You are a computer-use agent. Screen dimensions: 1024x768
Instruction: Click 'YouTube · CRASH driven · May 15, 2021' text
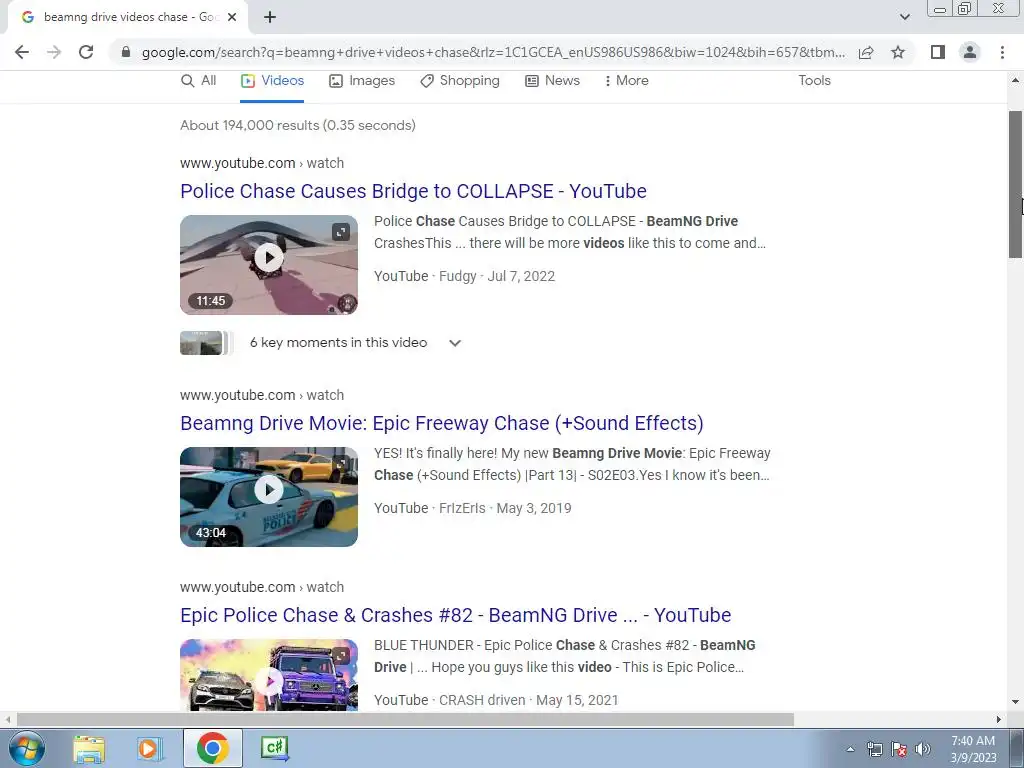(496, 700)
